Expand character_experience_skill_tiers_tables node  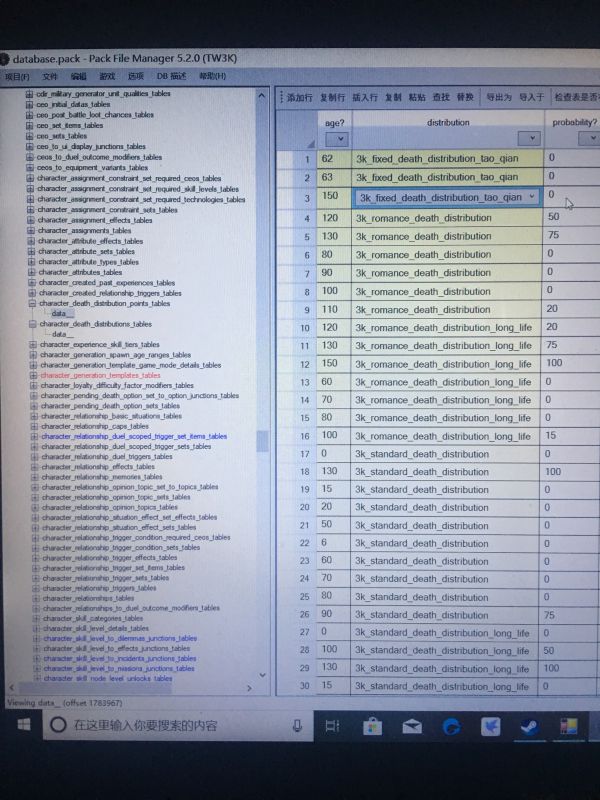(x=32, y=344)
